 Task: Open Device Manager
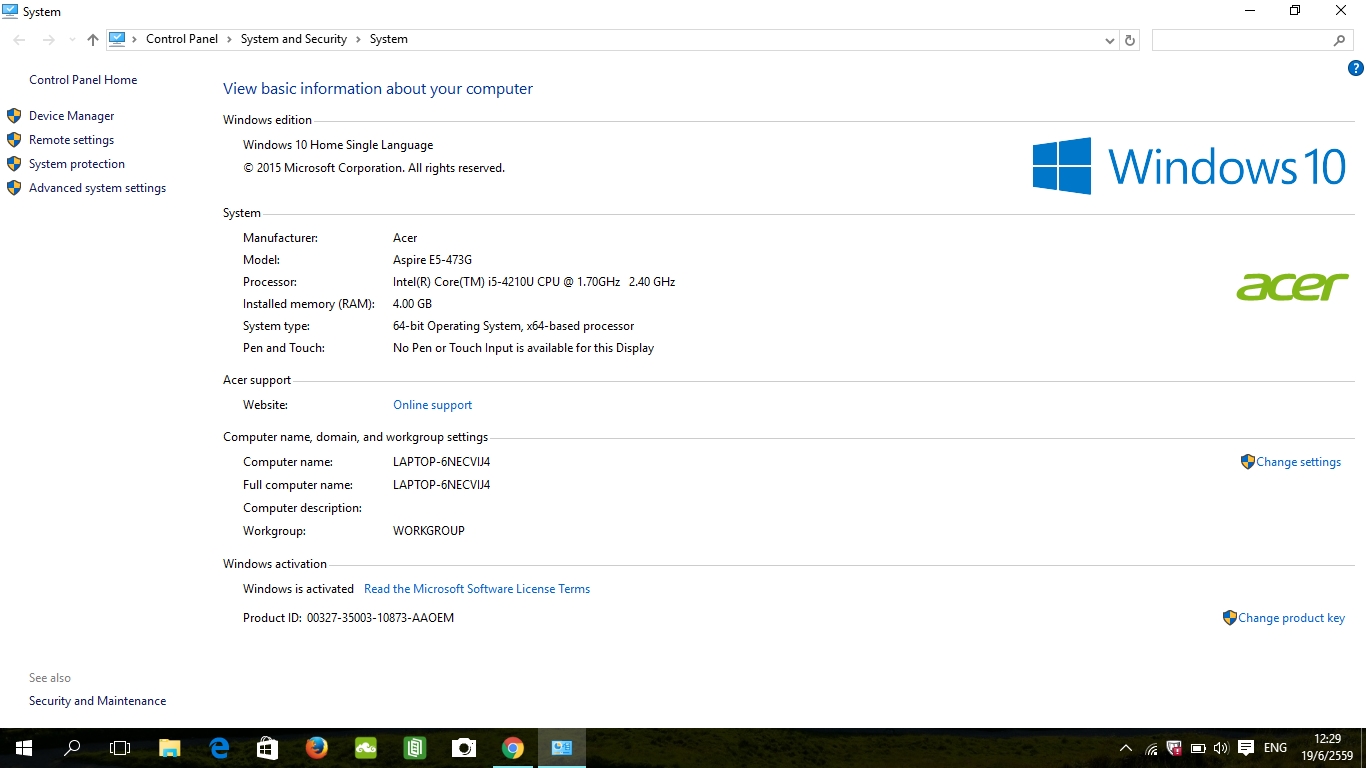(72, 116)
